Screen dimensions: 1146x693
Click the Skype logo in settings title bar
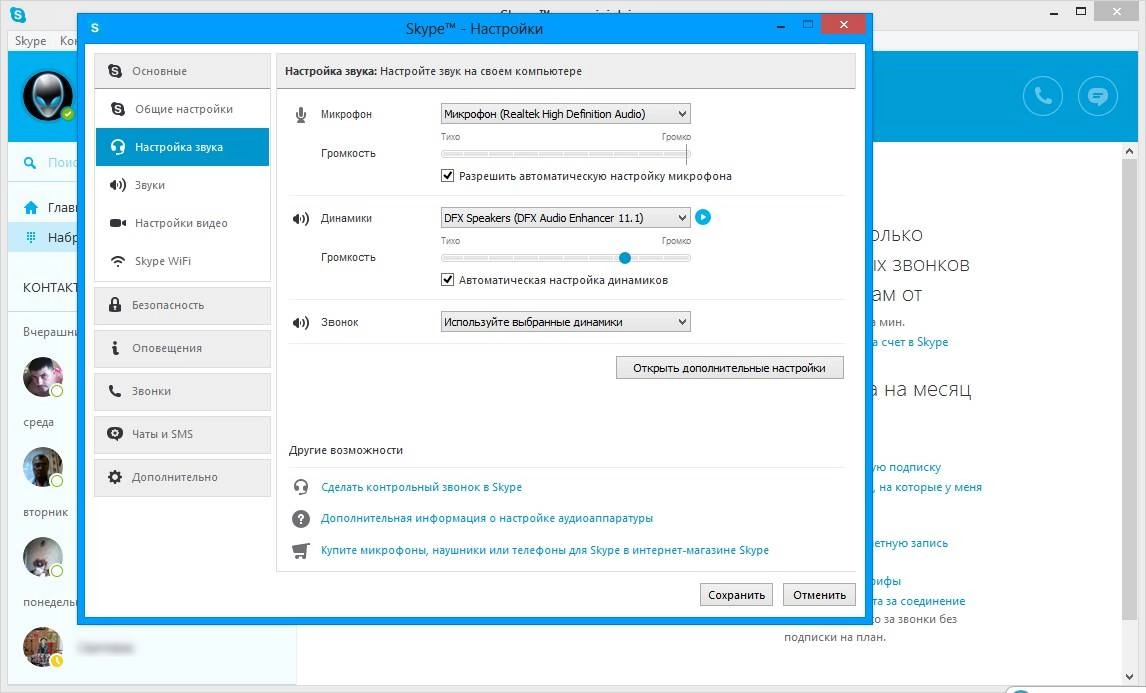95,28
